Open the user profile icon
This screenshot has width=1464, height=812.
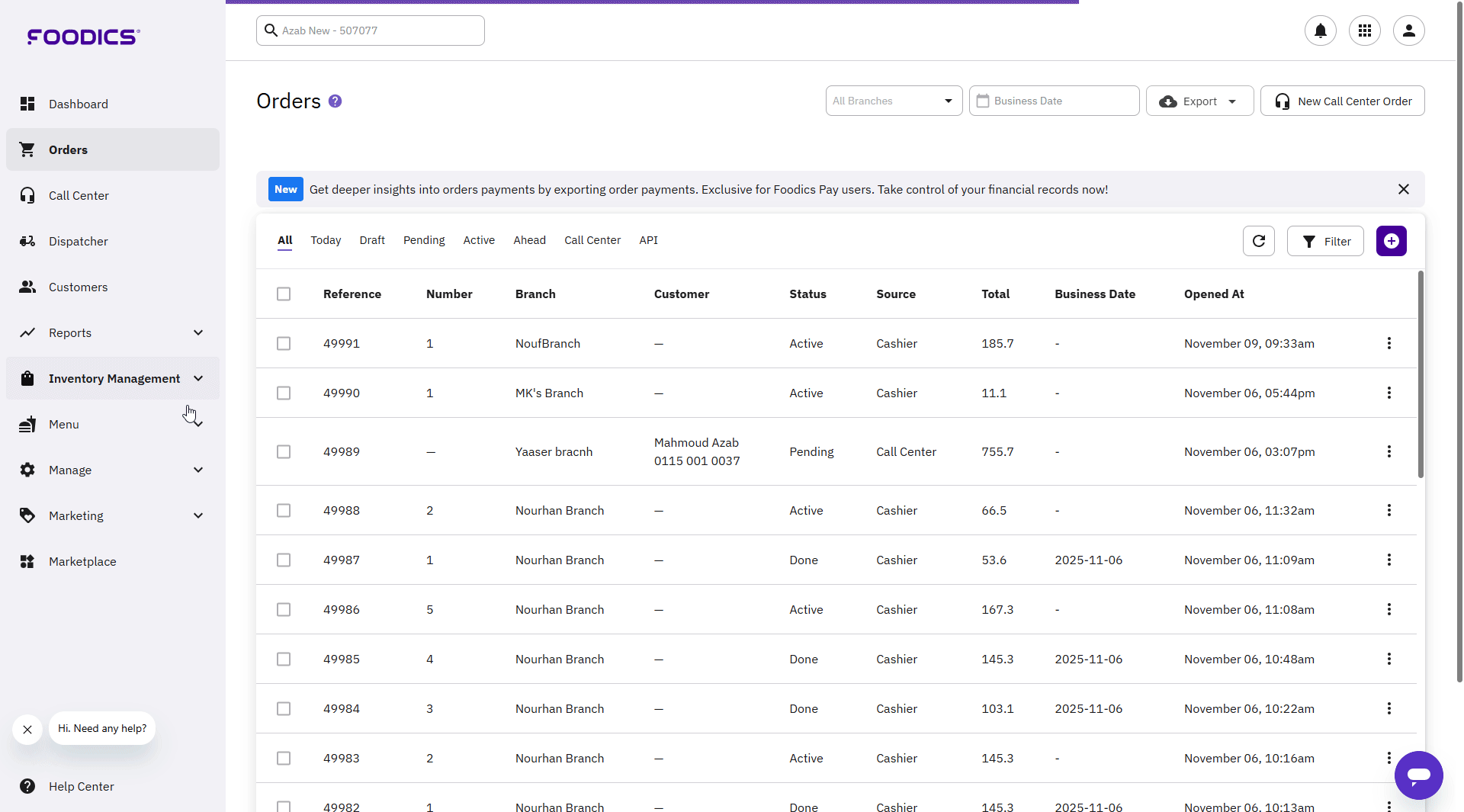tap(1408, 30)
